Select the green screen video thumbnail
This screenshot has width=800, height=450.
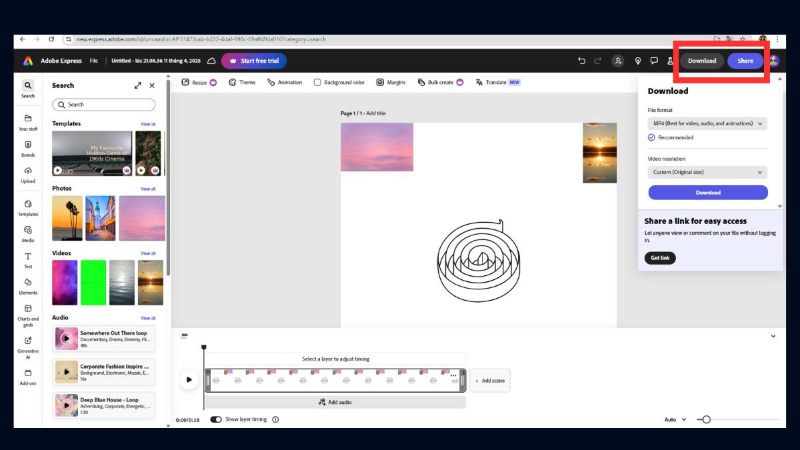93,283
